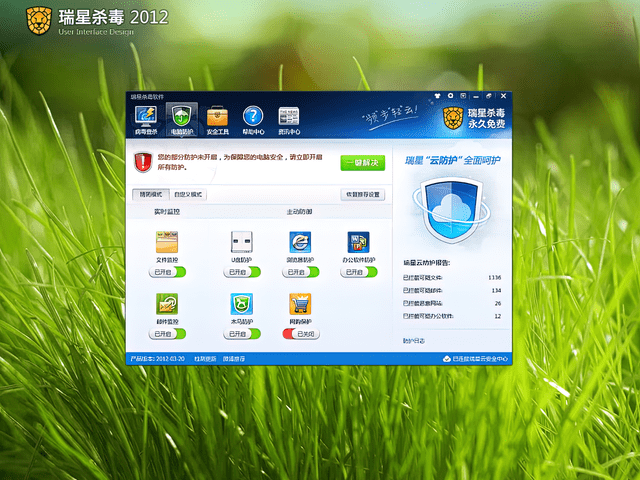
Task: Click the 主动防御 column heading
Action: 299,211
